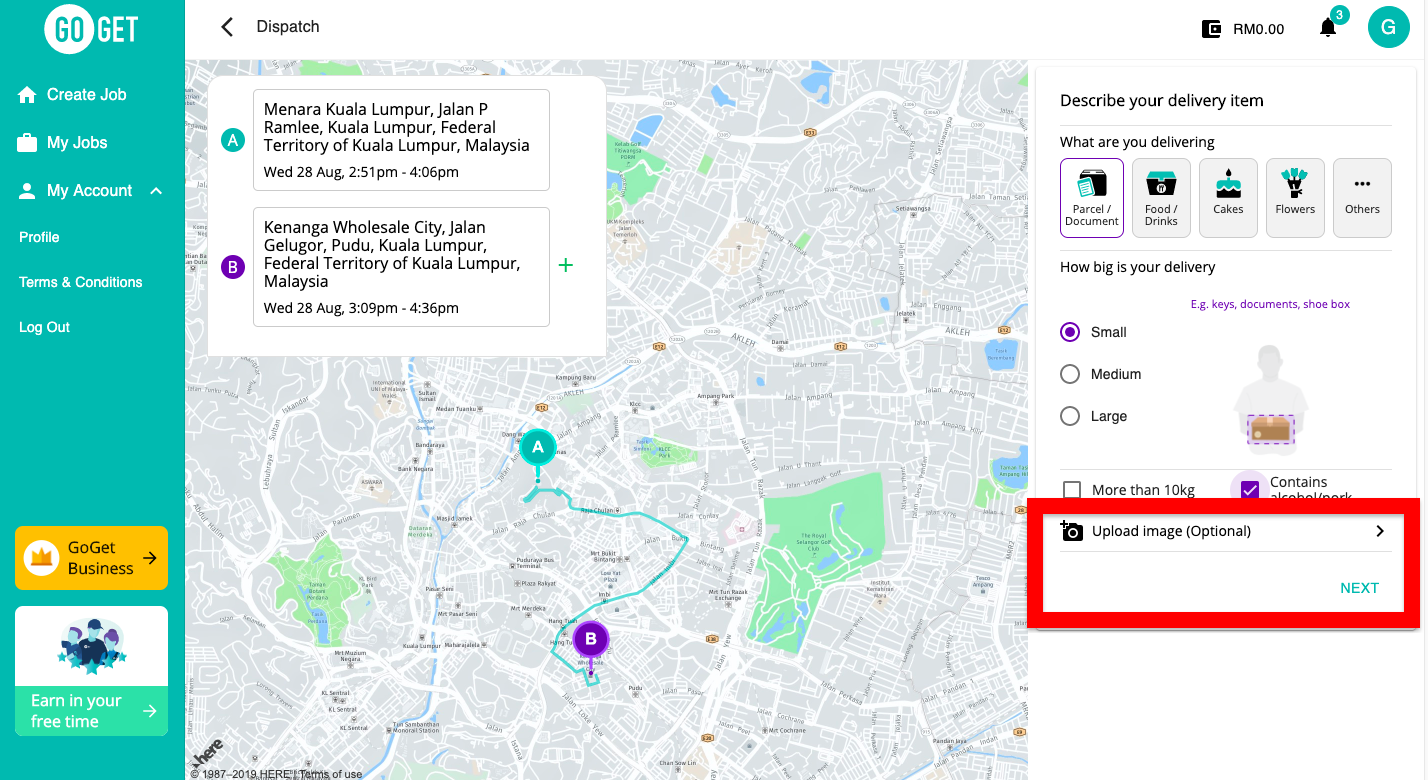Choose the Small size option
1428x780 pixels.
[1070, 332]
